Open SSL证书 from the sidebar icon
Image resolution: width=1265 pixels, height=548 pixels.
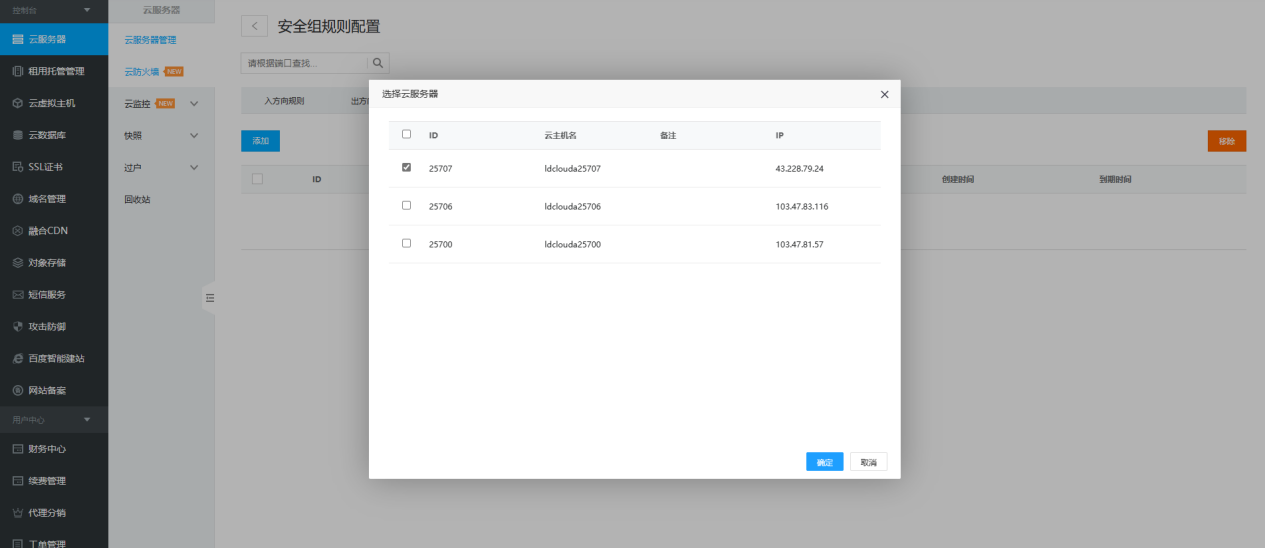click(17, 167)
